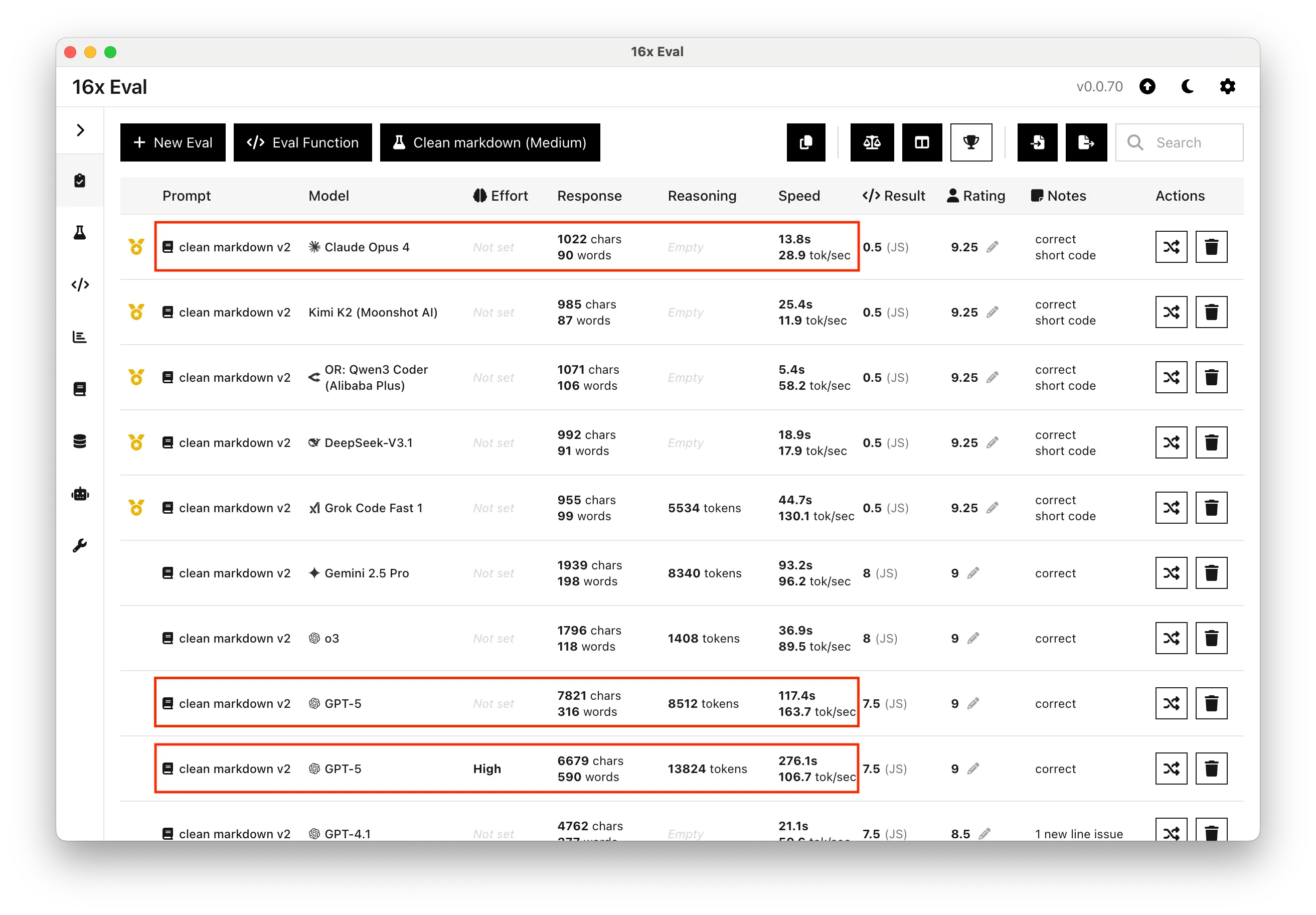Viewport: 1316px width, 915px height.
Task: Open the Eval Function button
Action: 302,142
